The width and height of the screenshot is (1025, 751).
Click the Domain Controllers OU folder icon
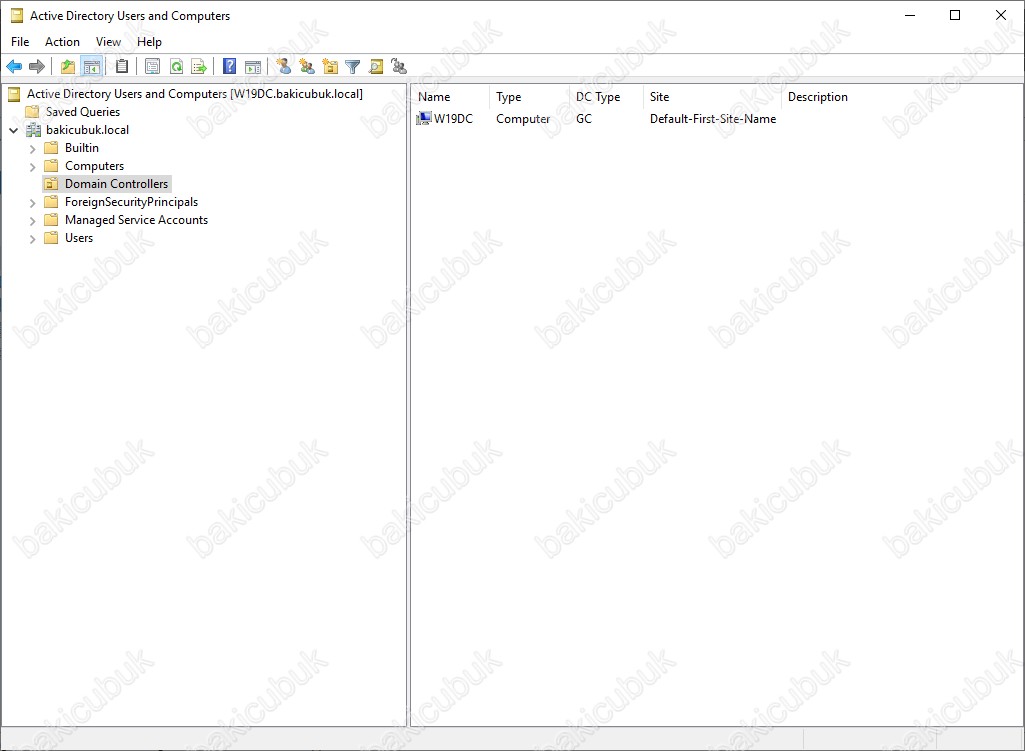(x=51, y=184)
